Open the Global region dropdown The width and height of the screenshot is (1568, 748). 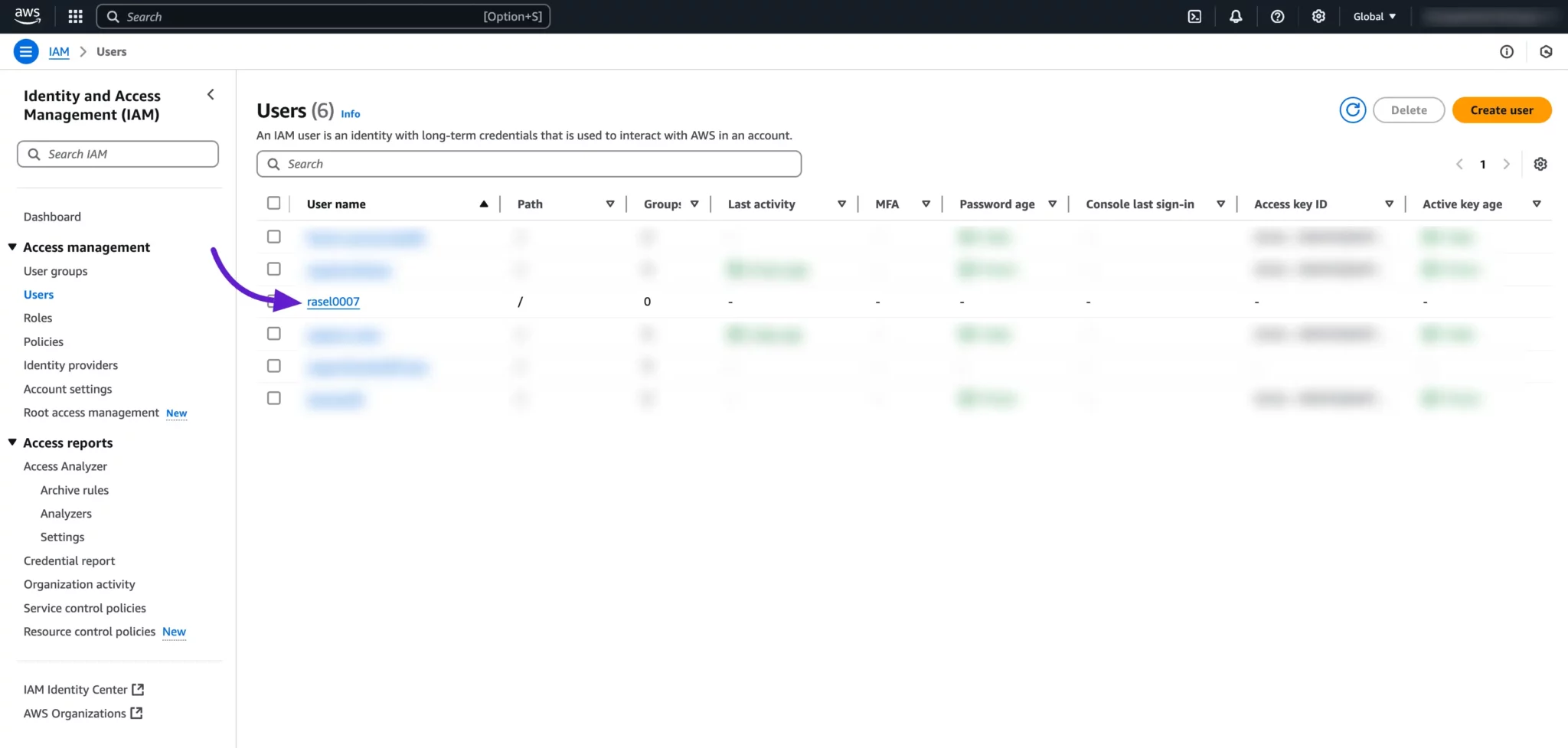point(1374,17)
